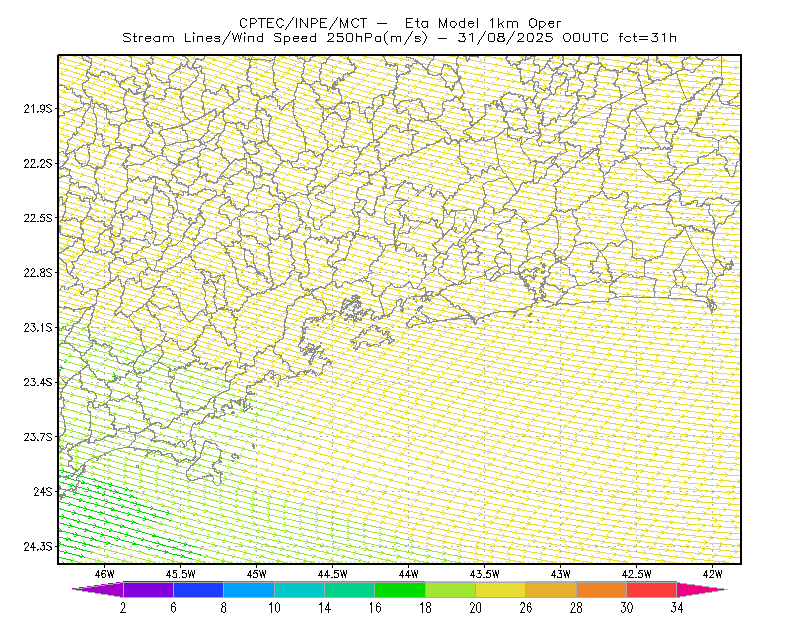This screenshot has width=800, height=618.
Task: Click the legend value '16'
Action: click(375, 608)
